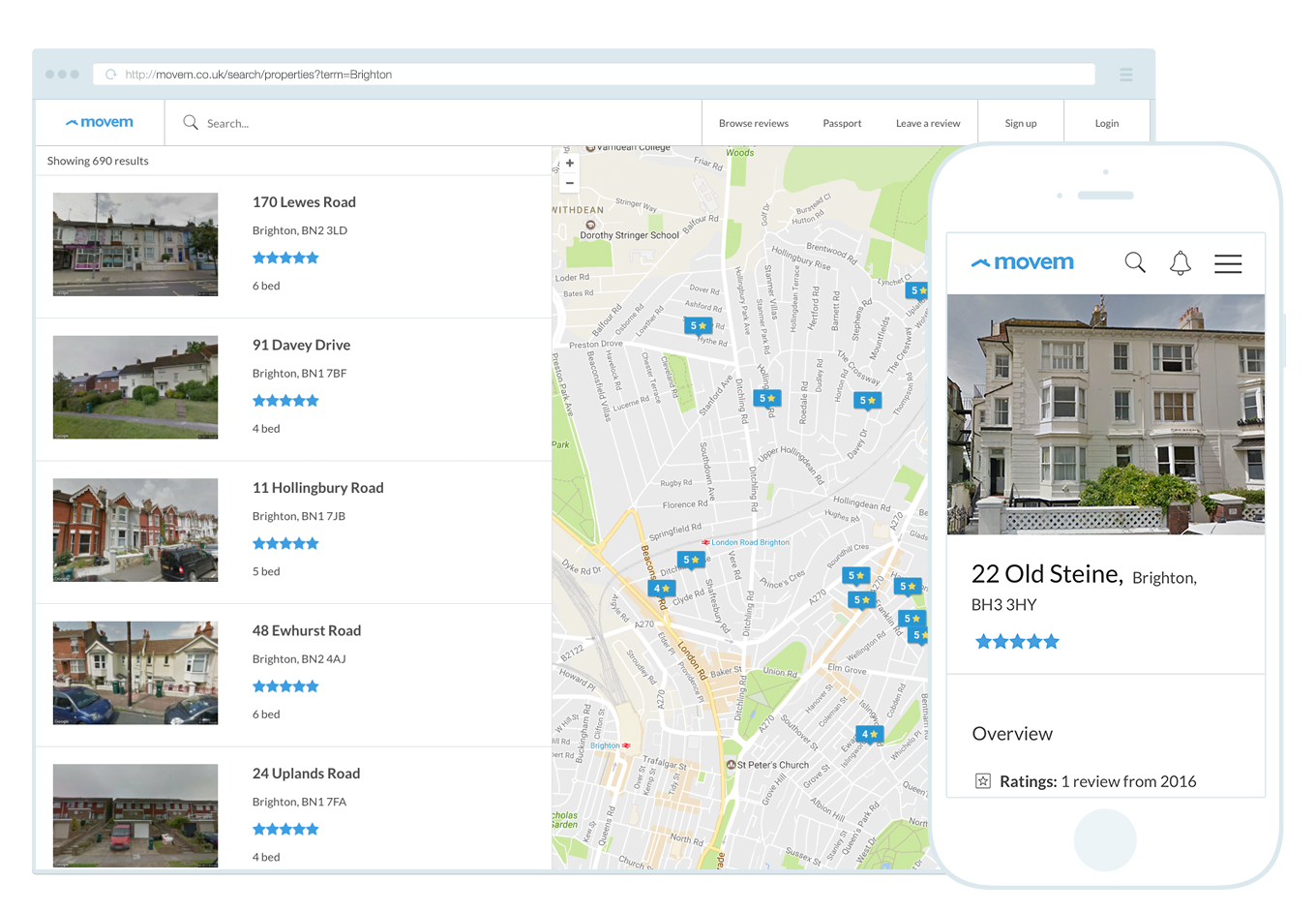The height and width of the screenshot is (912, 1316).
Task: Click Brighton, BN1 7JB address text
Action: (299, 516)
